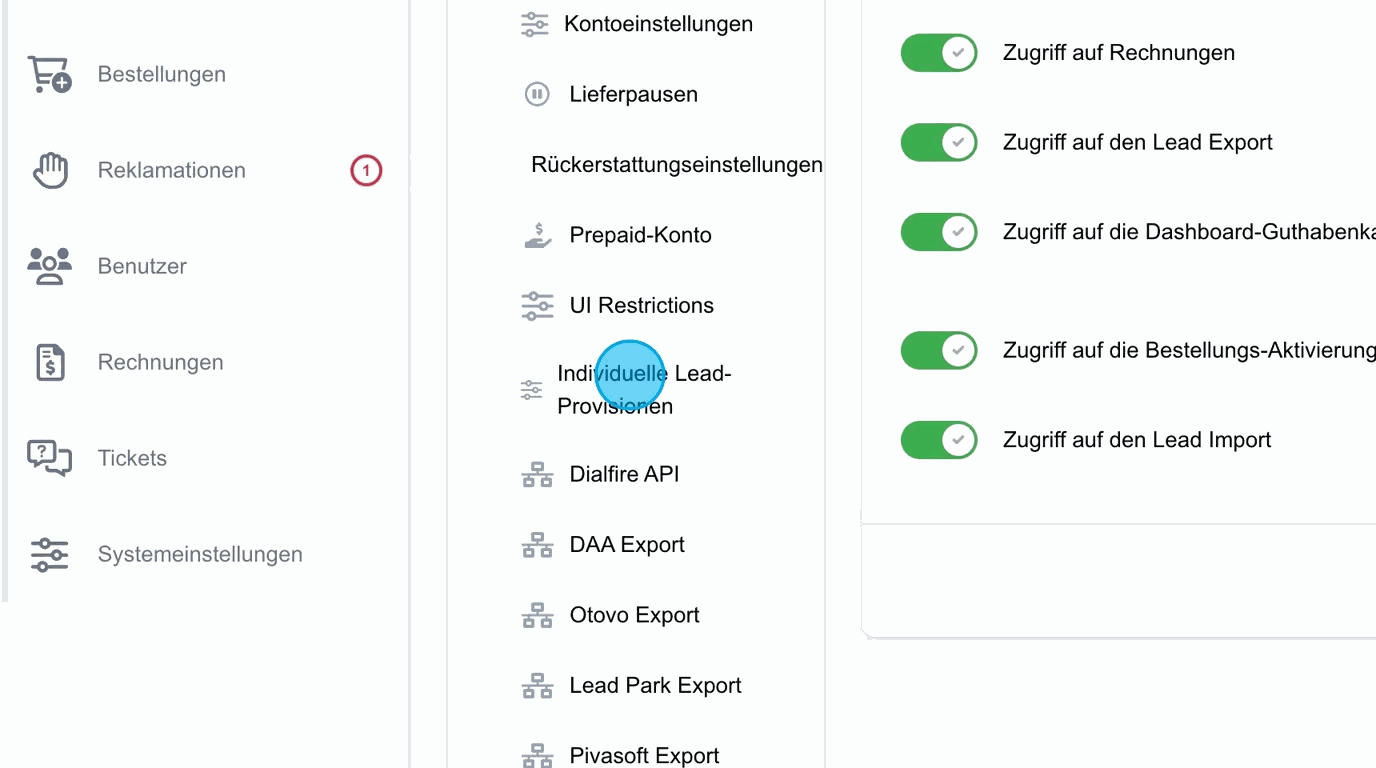Click the Individuelle Lead-Provisionen sliders icon
1376x768 pixels.
click(x=532, y=390)
